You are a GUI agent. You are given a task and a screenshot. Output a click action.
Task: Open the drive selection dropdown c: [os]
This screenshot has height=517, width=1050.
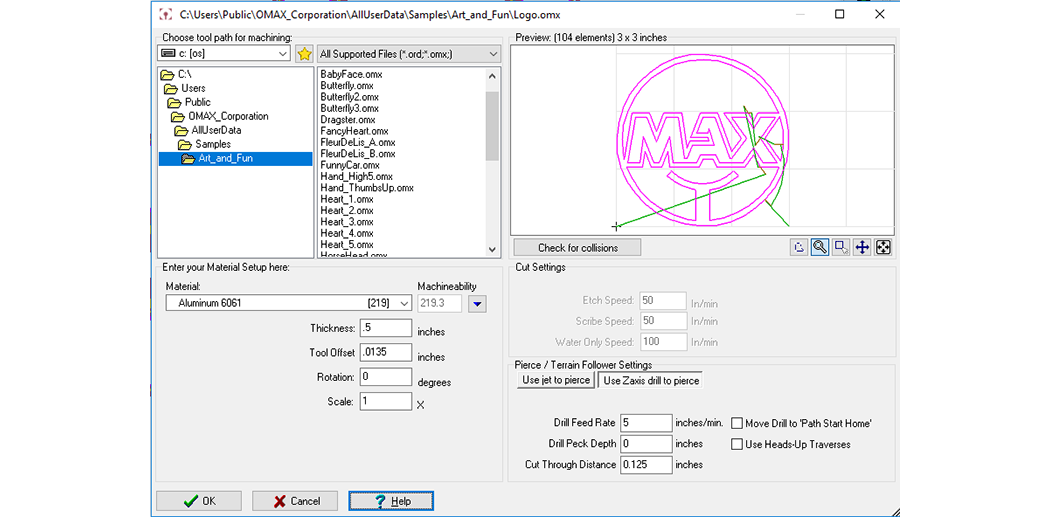coord(224,54)
